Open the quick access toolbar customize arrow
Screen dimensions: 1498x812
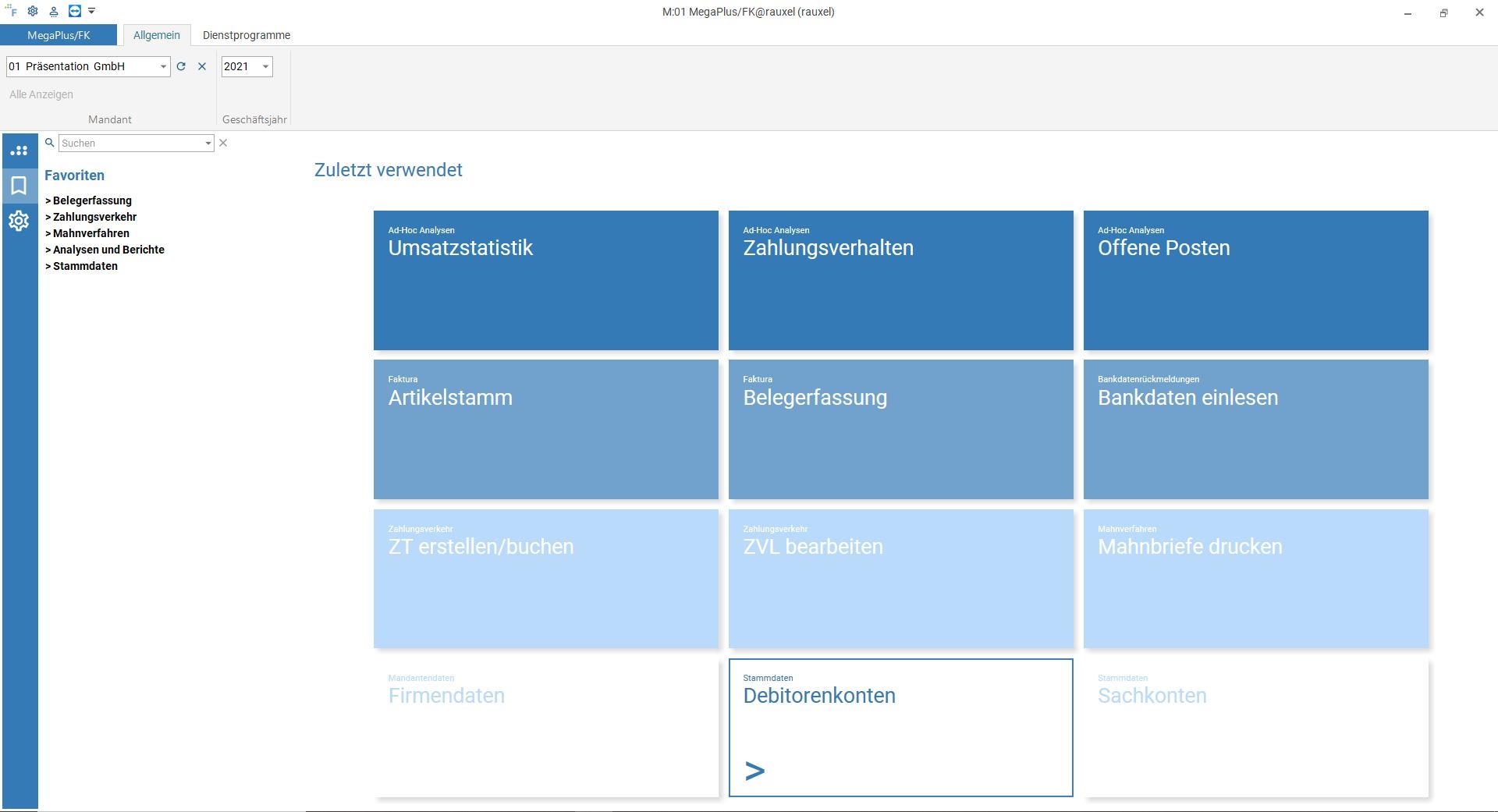point(92,11)
